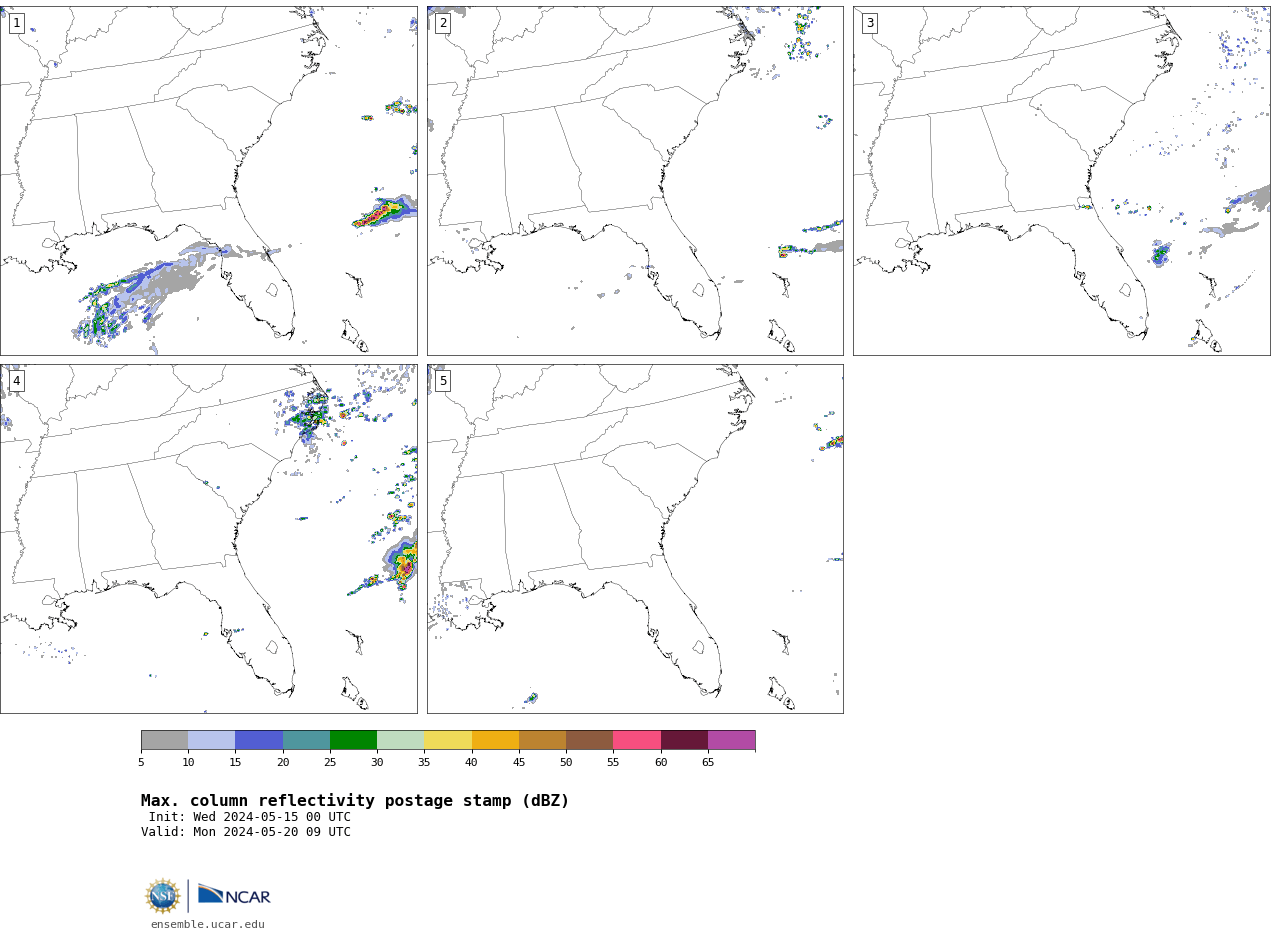1280x936 pixels.
Task: Click the pale green 30-35 dBZ swatch
Action: click(x=401, y=740)
